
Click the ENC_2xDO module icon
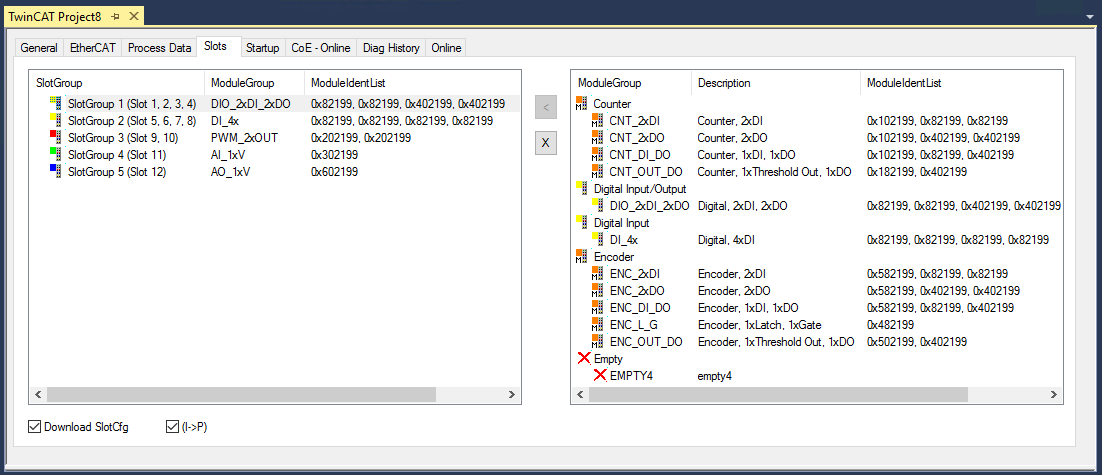coord(598,289)
